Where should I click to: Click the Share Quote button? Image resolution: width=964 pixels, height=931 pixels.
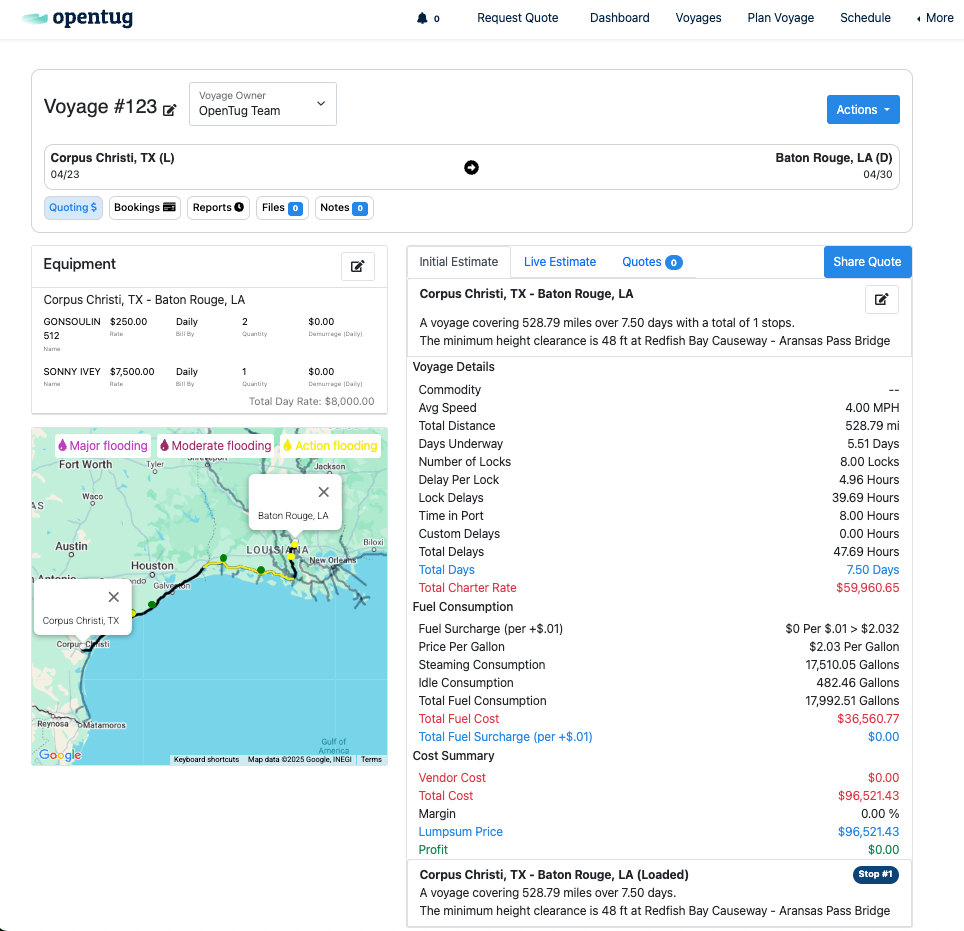click(867, 262)
